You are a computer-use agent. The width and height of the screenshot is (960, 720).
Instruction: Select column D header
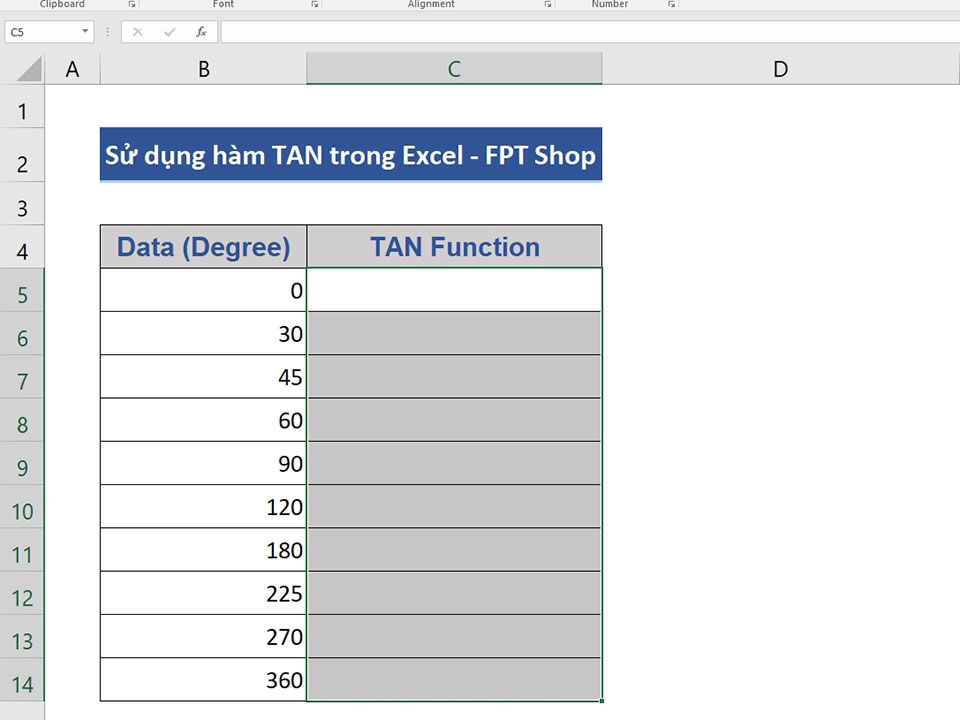(781, 68)
